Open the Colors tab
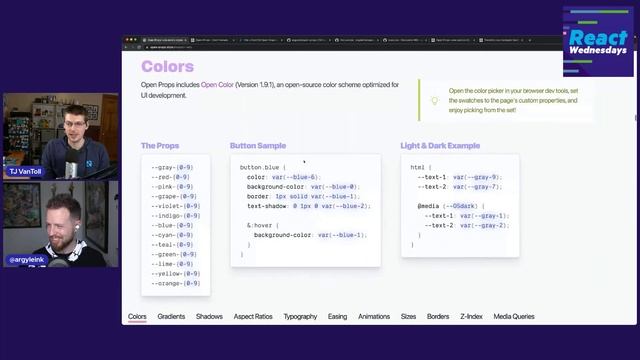The width and height of the screenshot is (640, 360). coord(137,316)
